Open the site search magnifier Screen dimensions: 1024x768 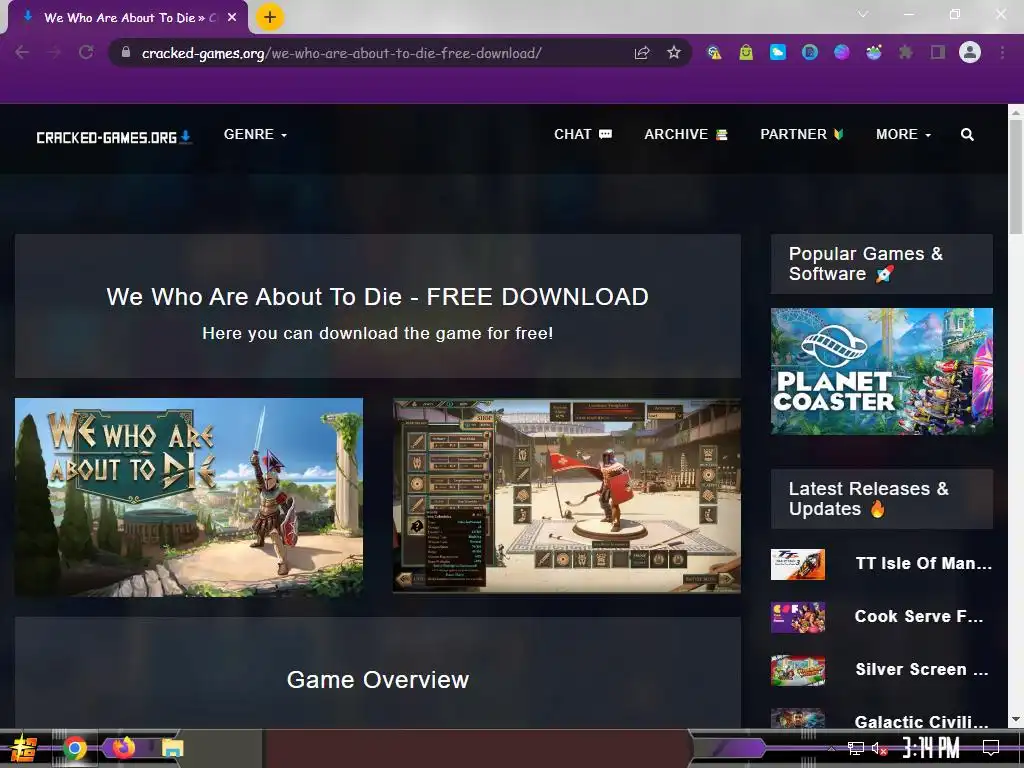(x=967, y=135)
